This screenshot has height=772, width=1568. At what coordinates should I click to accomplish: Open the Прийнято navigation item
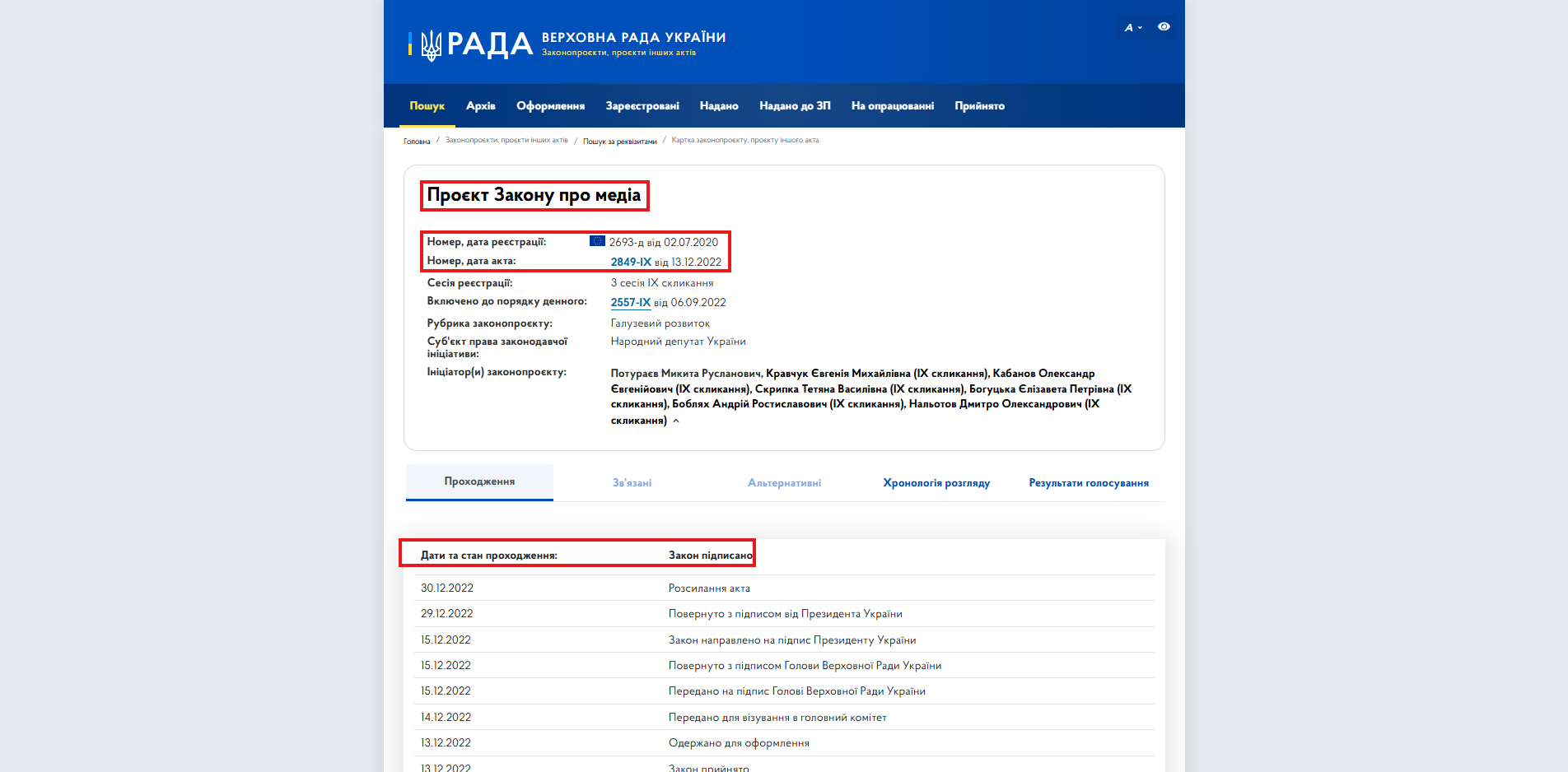coord(979,106)
